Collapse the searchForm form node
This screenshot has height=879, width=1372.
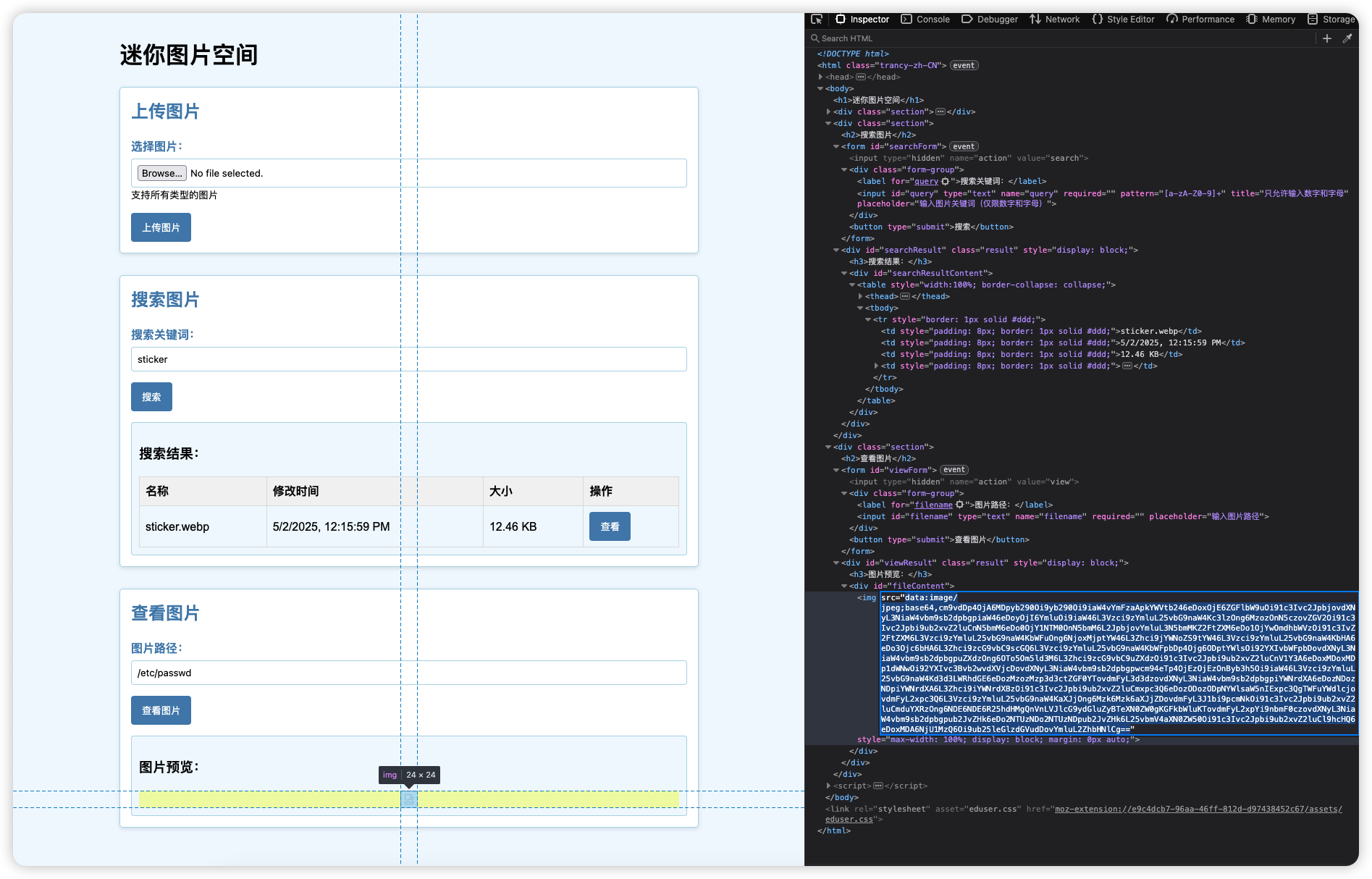(836, 146)
